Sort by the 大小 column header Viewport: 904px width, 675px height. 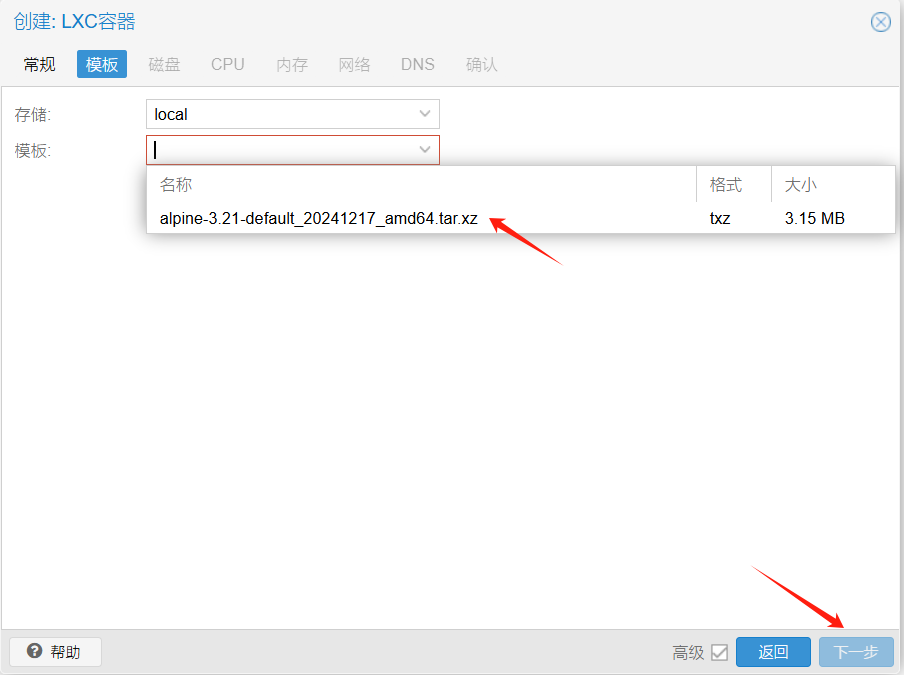click(x=833, y=185)
